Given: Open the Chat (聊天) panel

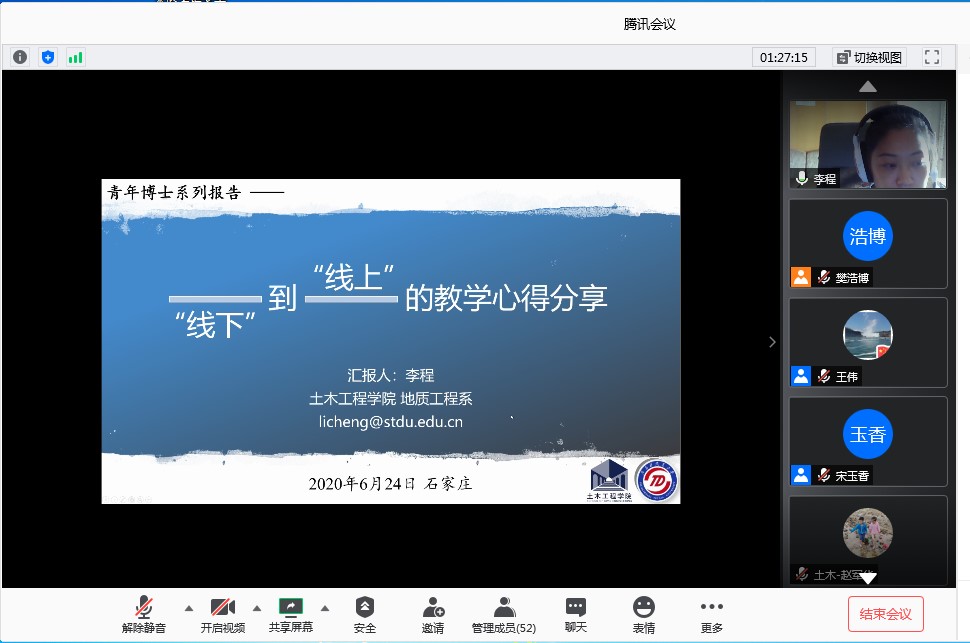Looking at the screenshot, I should pos(576,613).
